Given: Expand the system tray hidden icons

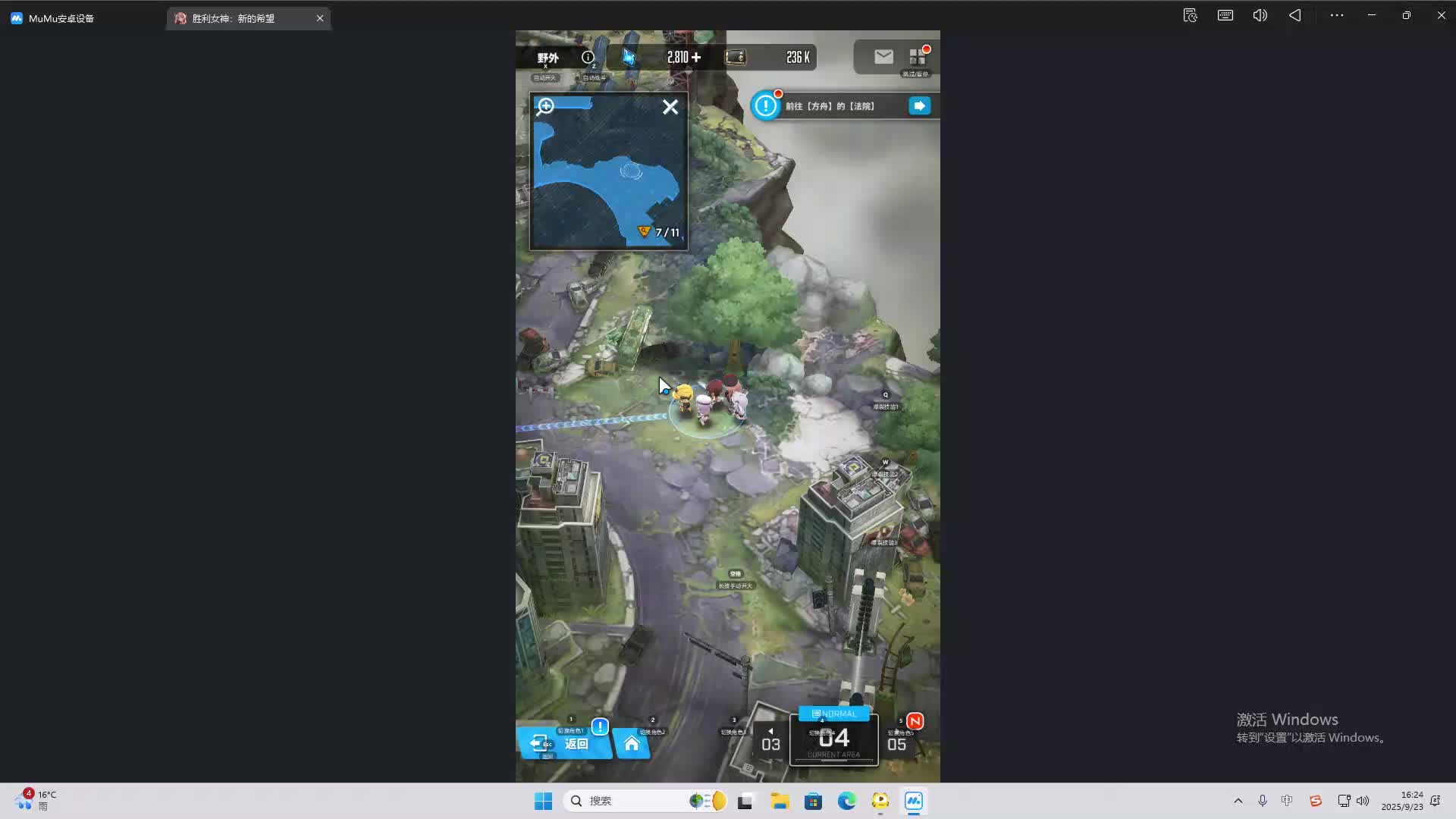Looking at the screenshot, I should click(x=1238, y=801).
